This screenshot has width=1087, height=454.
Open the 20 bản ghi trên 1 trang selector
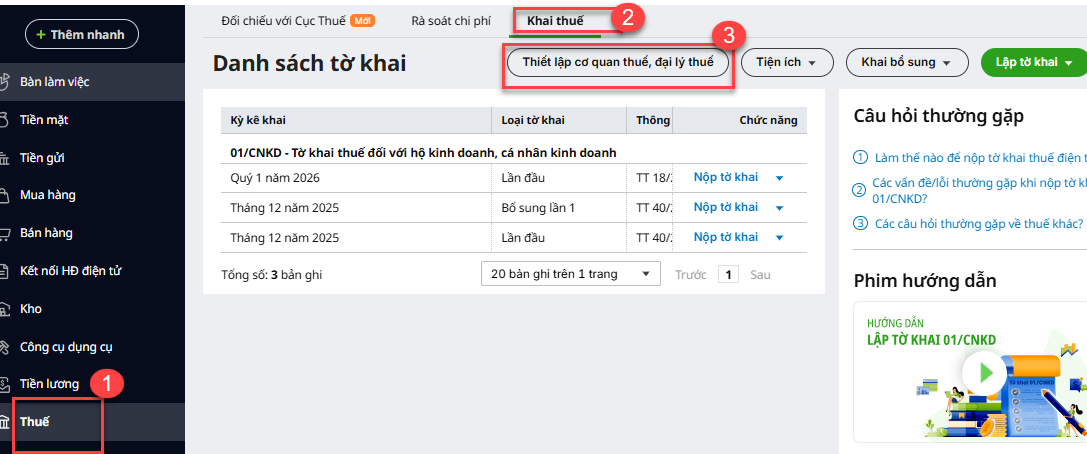pyautogui.click(x=571, y=273)
